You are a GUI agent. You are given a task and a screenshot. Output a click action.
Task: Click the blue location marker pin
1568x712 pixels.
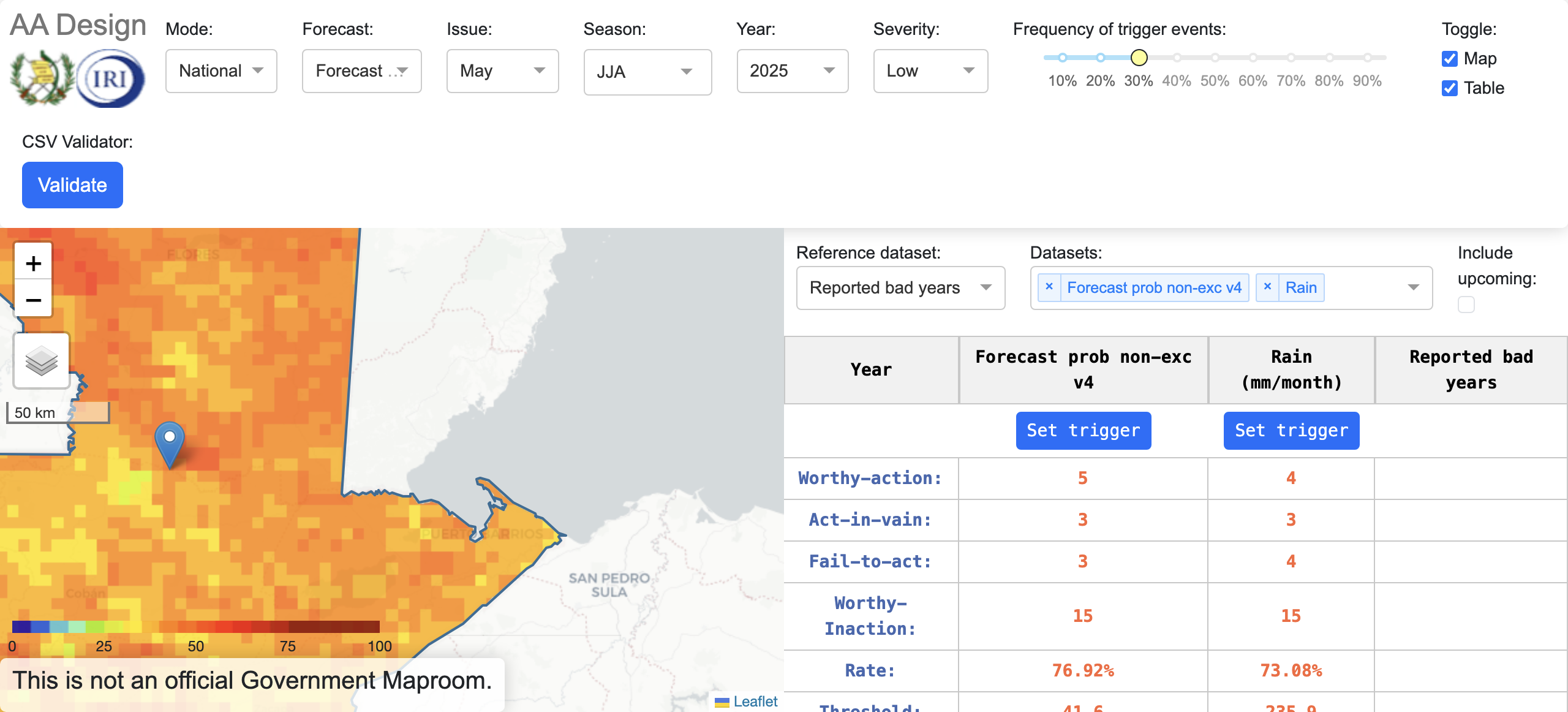[170, 442]
